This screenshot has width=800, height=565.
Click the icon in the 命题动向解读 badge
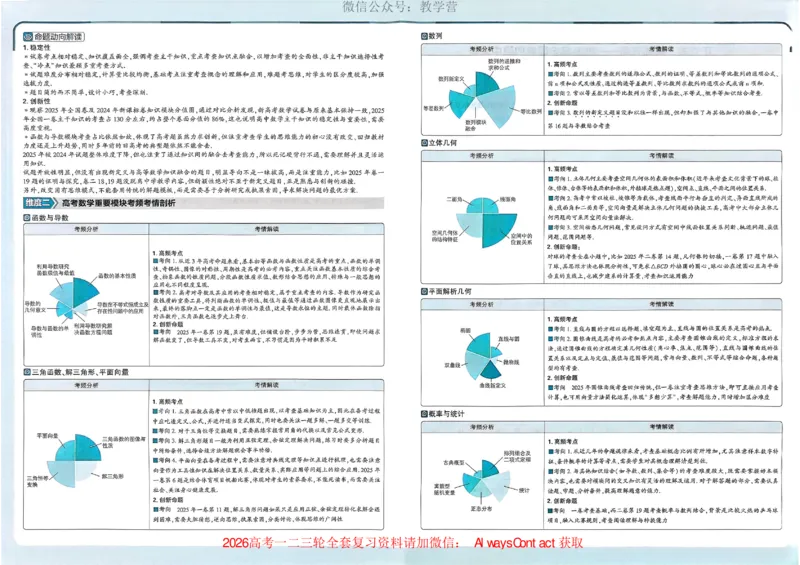click(x=28, y=37)
